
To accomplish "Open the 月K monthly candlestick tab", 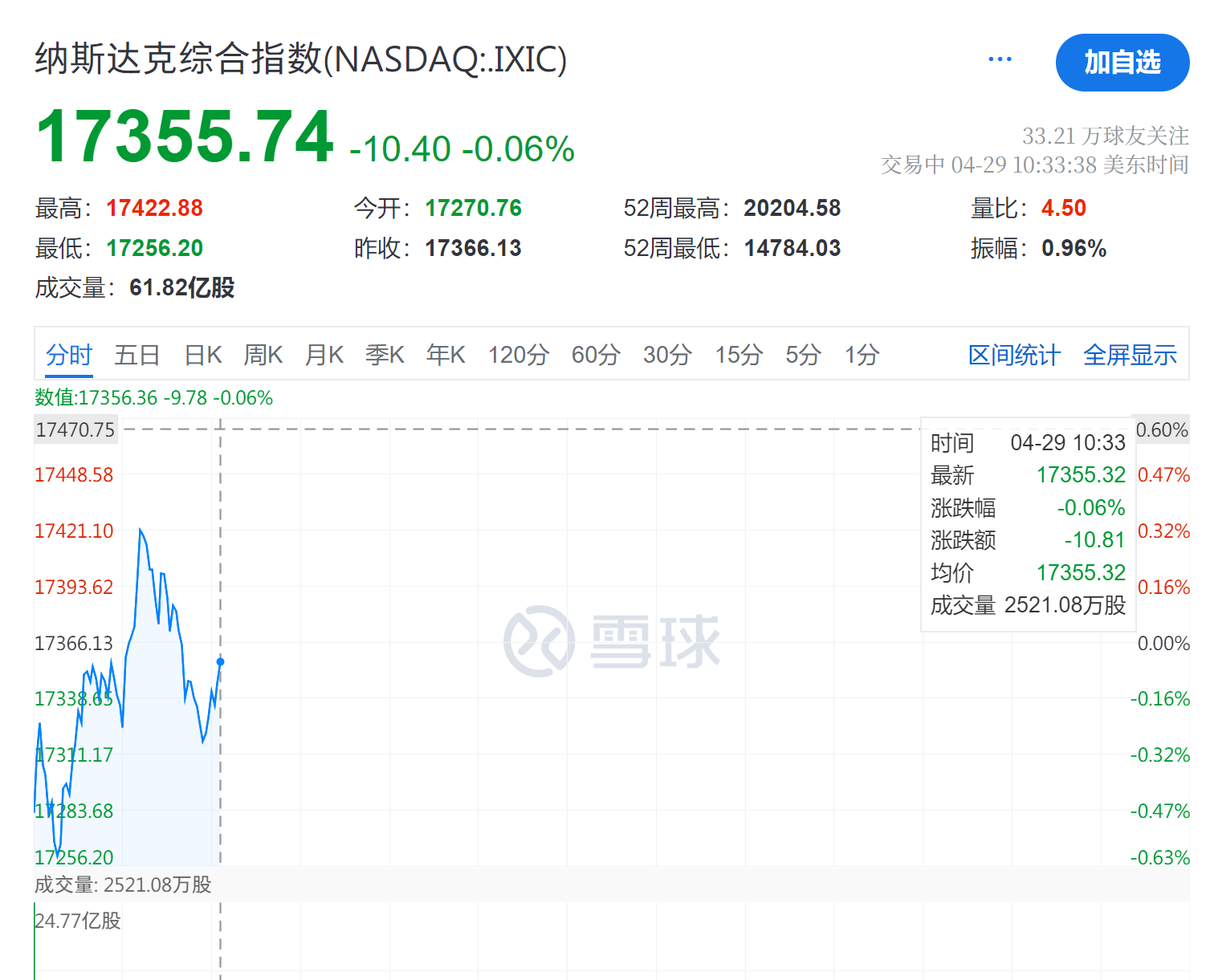I will [x=324, y=355].
